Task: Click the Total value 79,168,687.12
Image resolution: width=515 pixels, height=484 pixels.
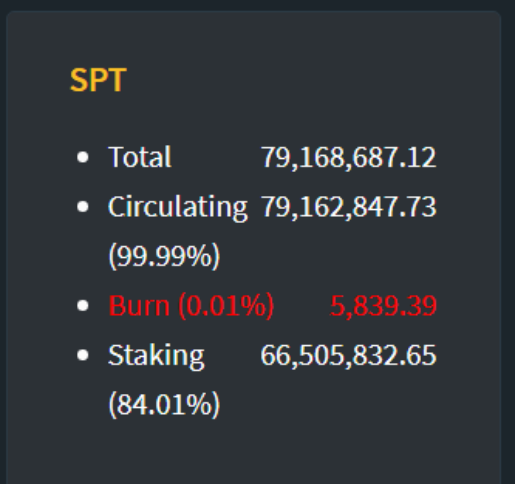Action: click(349, 157)
